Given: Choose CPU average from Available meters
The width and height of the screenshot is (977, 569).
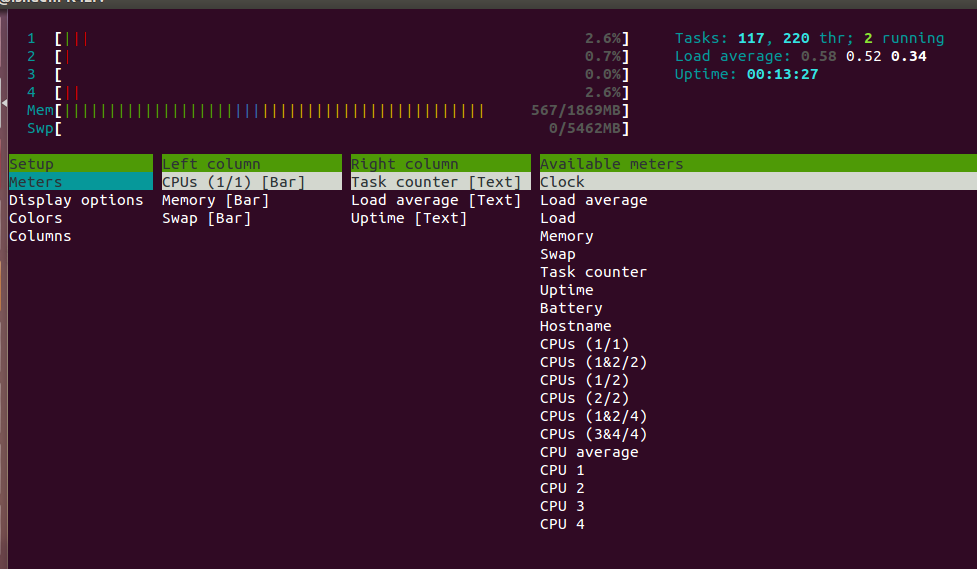Looking at the screenshot, I should click(x=589, y=452).
